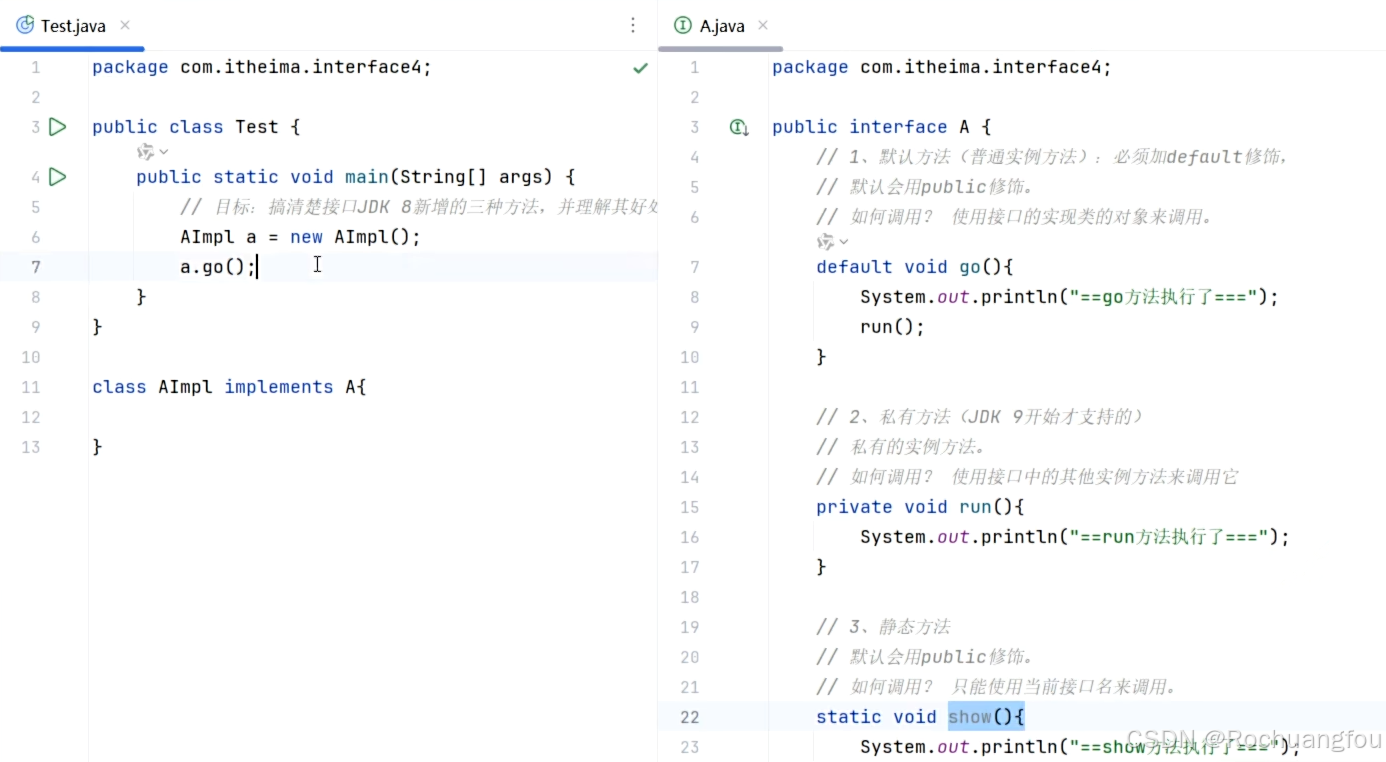Click the AI inlay icon above the main method

click(146, 152)
